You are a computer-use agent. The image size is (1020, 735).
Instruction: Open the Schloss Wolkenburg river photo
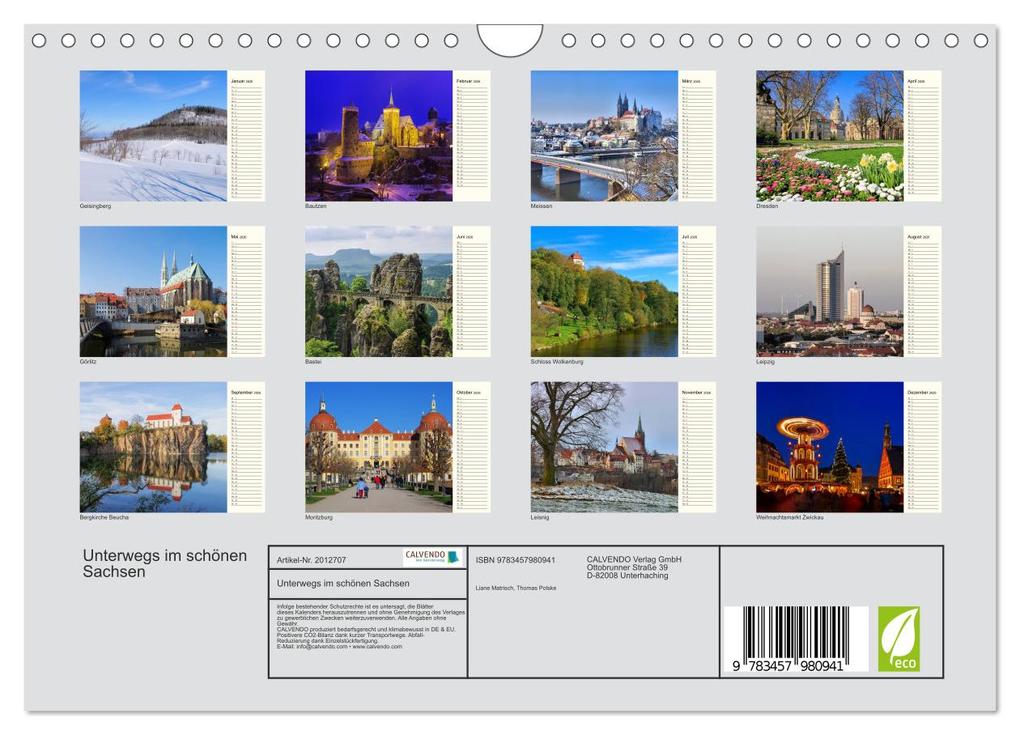[604, 291]
